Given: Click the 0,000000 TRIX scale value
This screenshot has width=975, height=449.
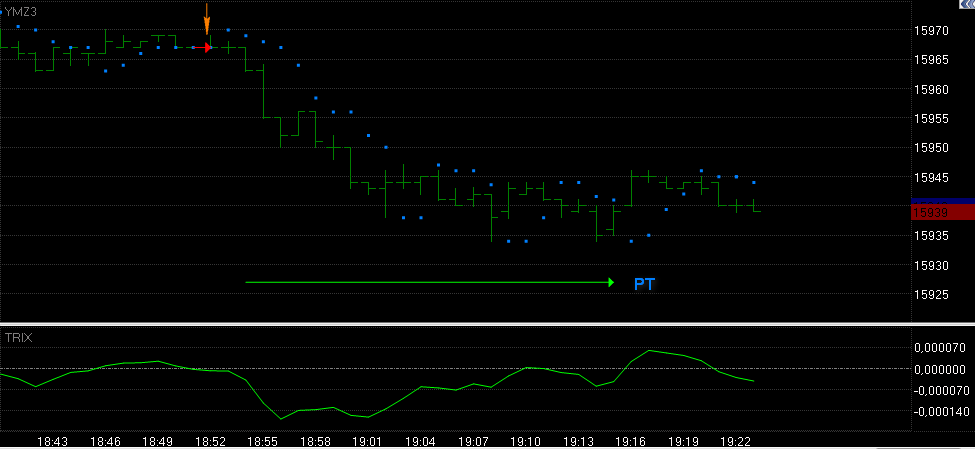Looking at the screenshot, I should 940,369.
